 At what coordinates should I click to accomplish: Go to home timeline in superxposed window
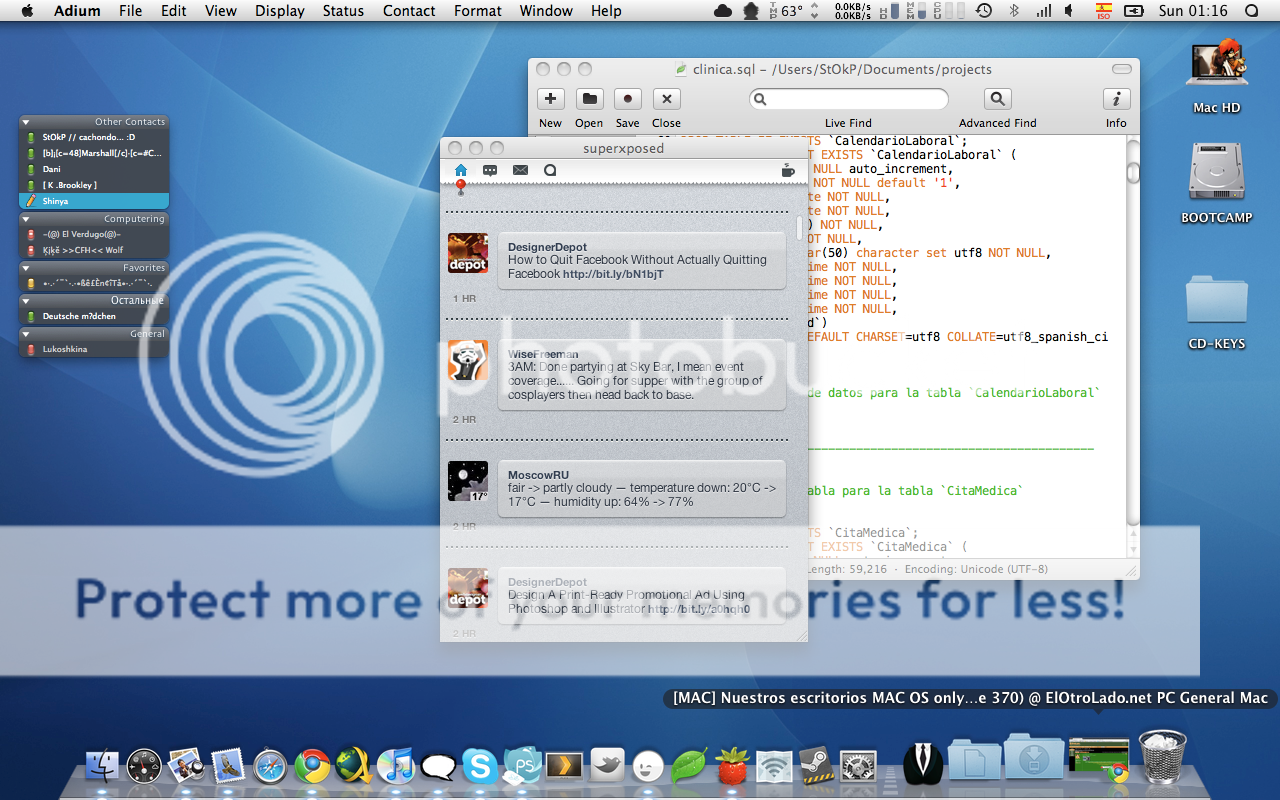coord(461,170)
